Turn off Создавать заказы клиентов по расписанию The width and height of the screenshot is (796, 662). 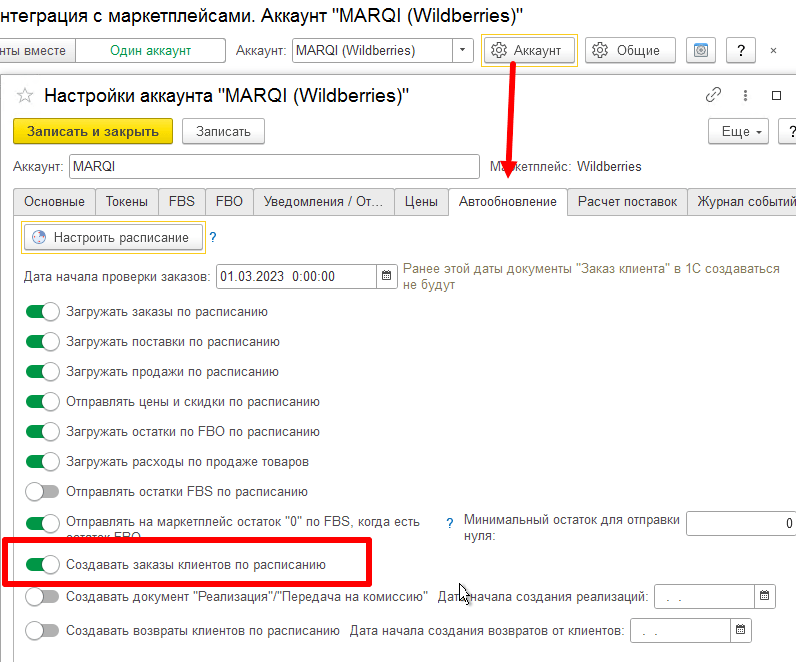point(42,565)
